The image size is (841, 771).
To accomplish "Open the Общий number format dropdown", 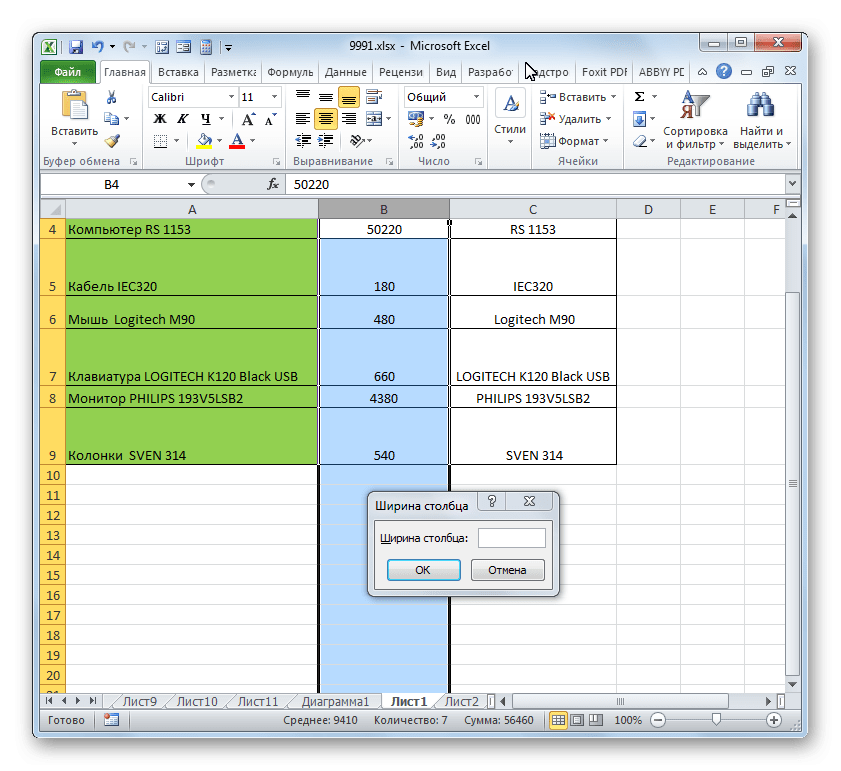I will (x=476, y=97).
